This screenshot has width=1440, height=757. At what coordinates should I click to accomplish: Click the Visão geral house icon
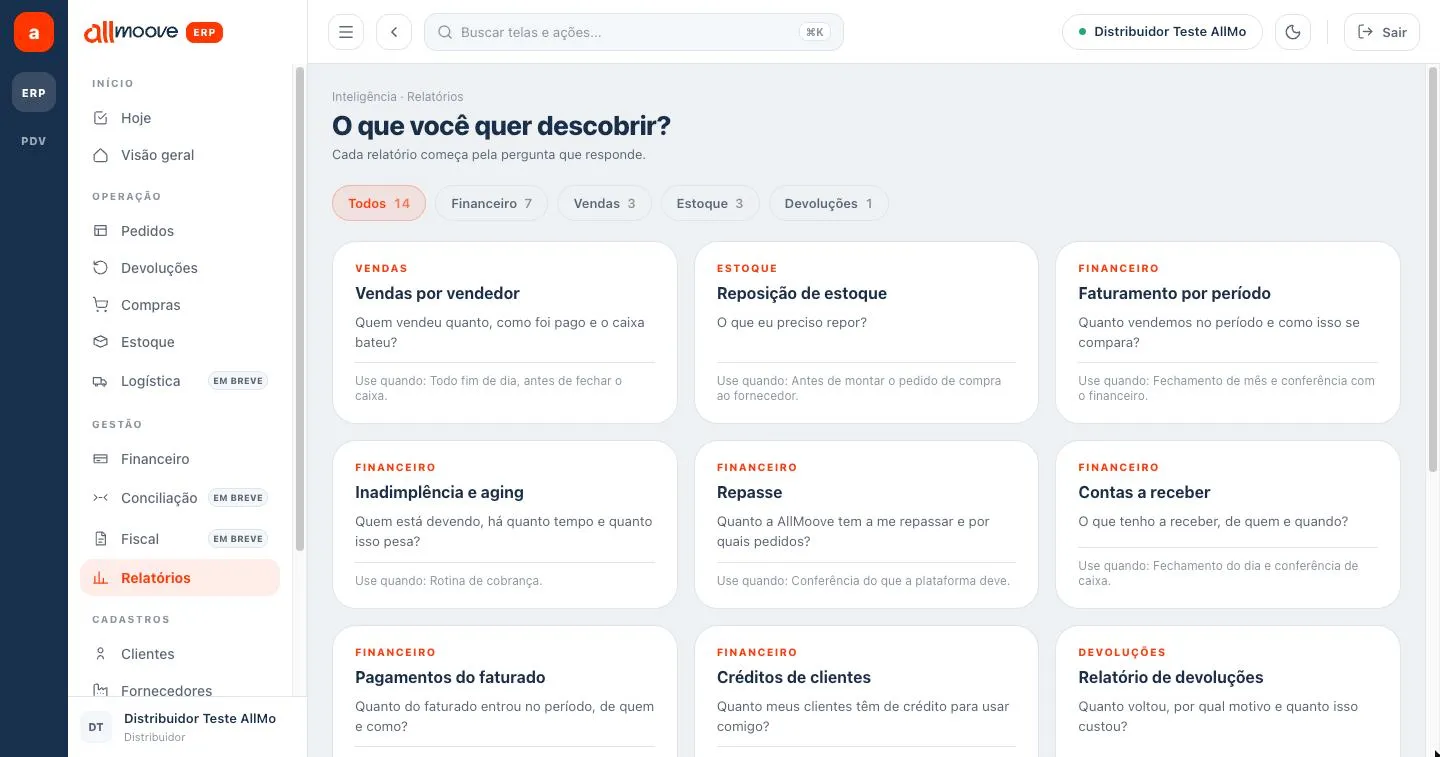pyautogui.click(x=100, y=155)
